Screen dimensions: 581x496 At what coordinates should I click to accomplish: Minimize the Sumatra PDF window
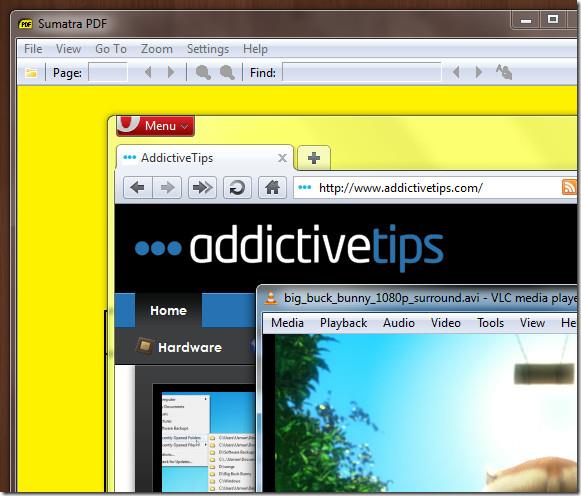(x=526, y=20)
